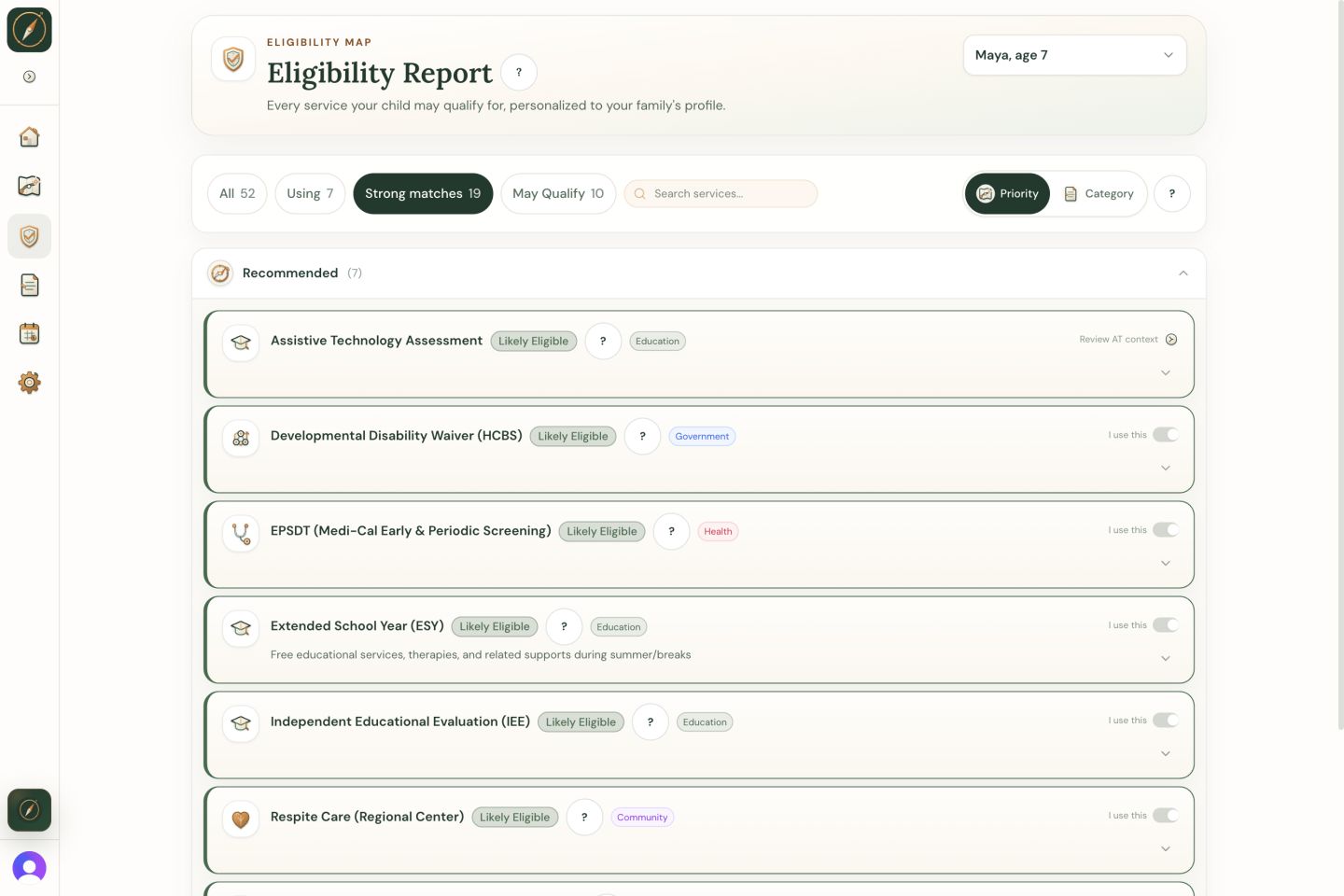Expand Respite Care row details
The width and height of the screenshot is (1344, 896).
click(x=1165, y=849)
